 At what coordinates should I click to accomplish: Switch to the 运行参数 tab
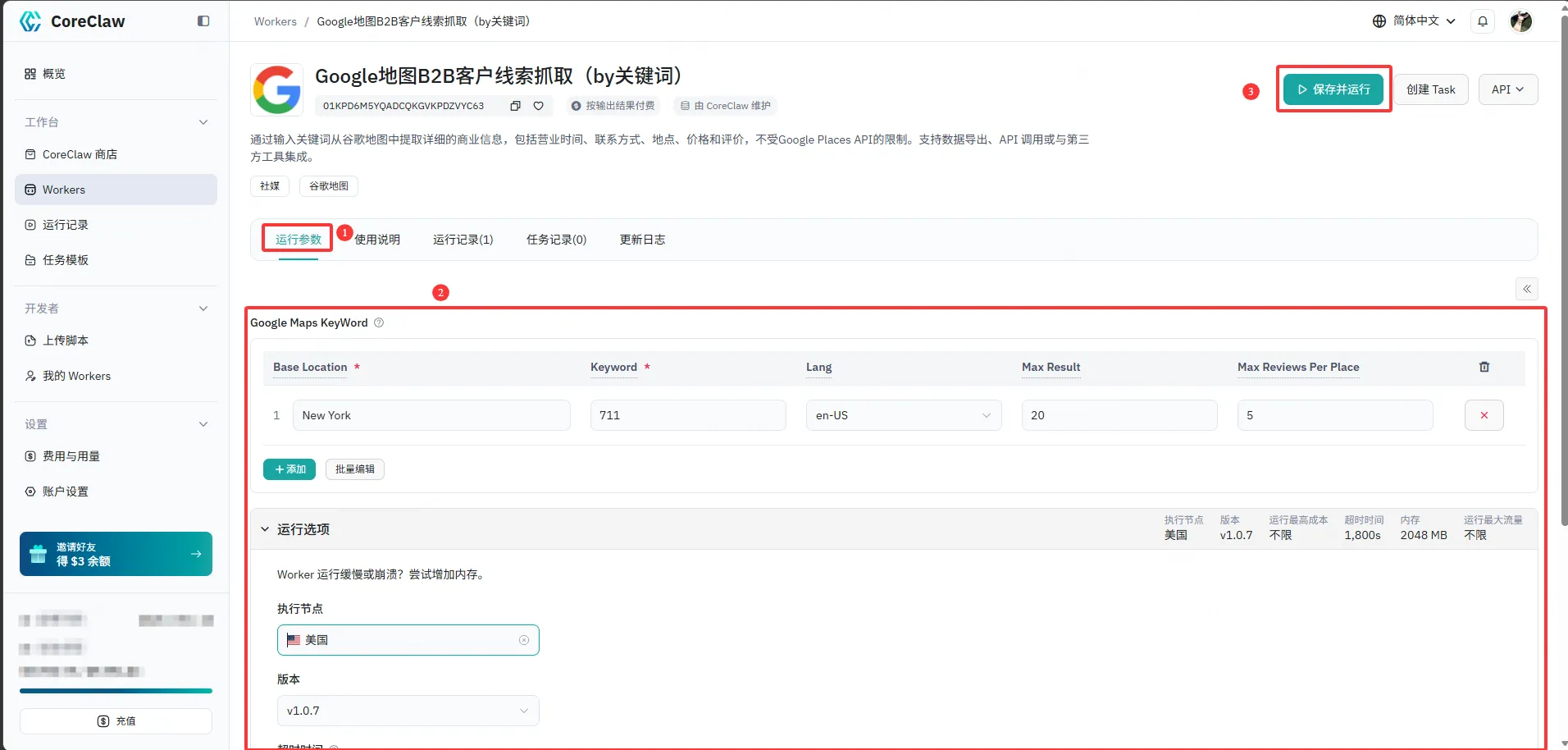[299, 240]
